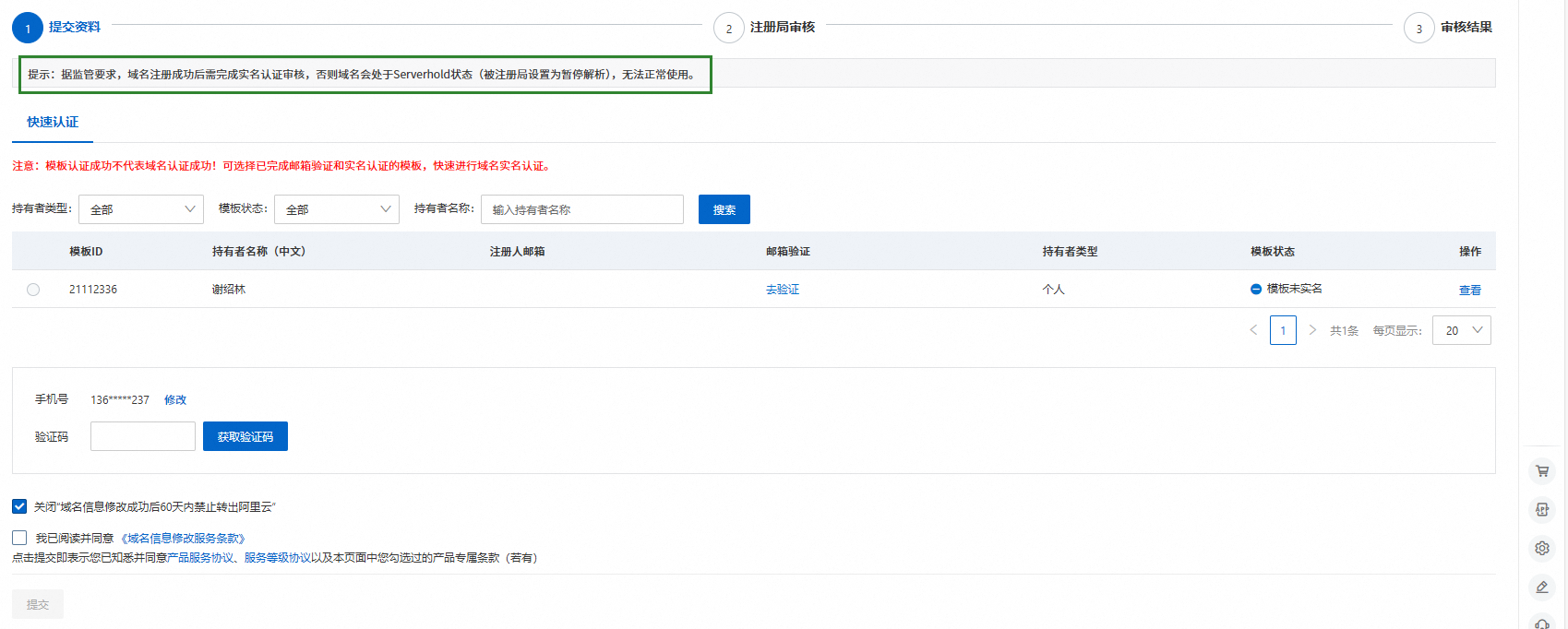Open the 每页显示 page size dropdown
The width and height of the screenshot is (1568, 629).
point(1461,330)
